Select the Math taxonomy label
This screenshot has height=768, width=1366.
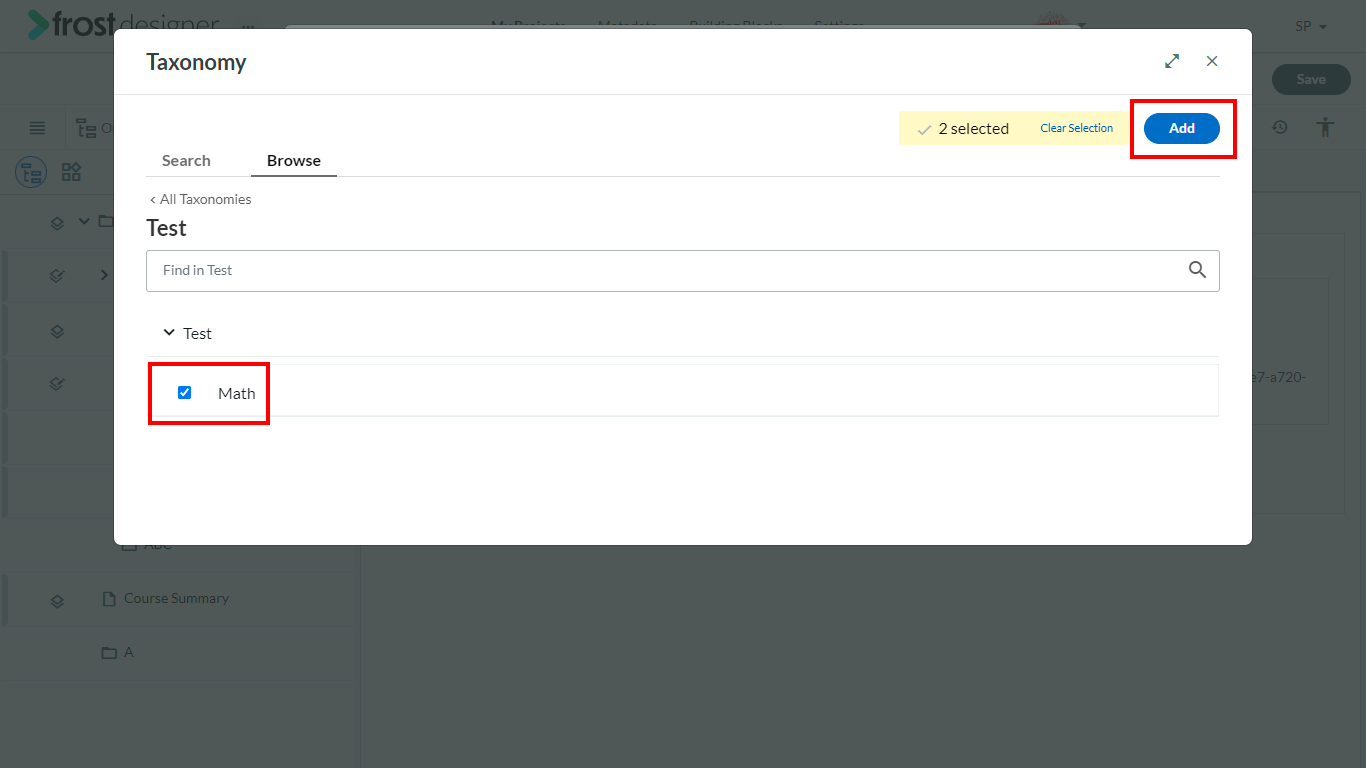[x=237, y=393]
